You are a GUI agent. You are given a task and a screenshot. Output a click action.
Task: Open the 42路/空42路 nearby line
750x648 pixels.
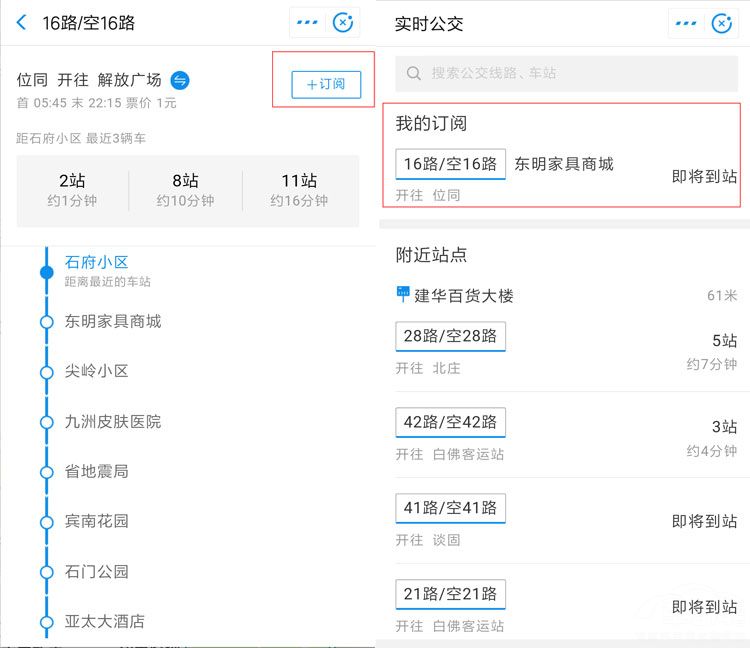click(450, 422)
